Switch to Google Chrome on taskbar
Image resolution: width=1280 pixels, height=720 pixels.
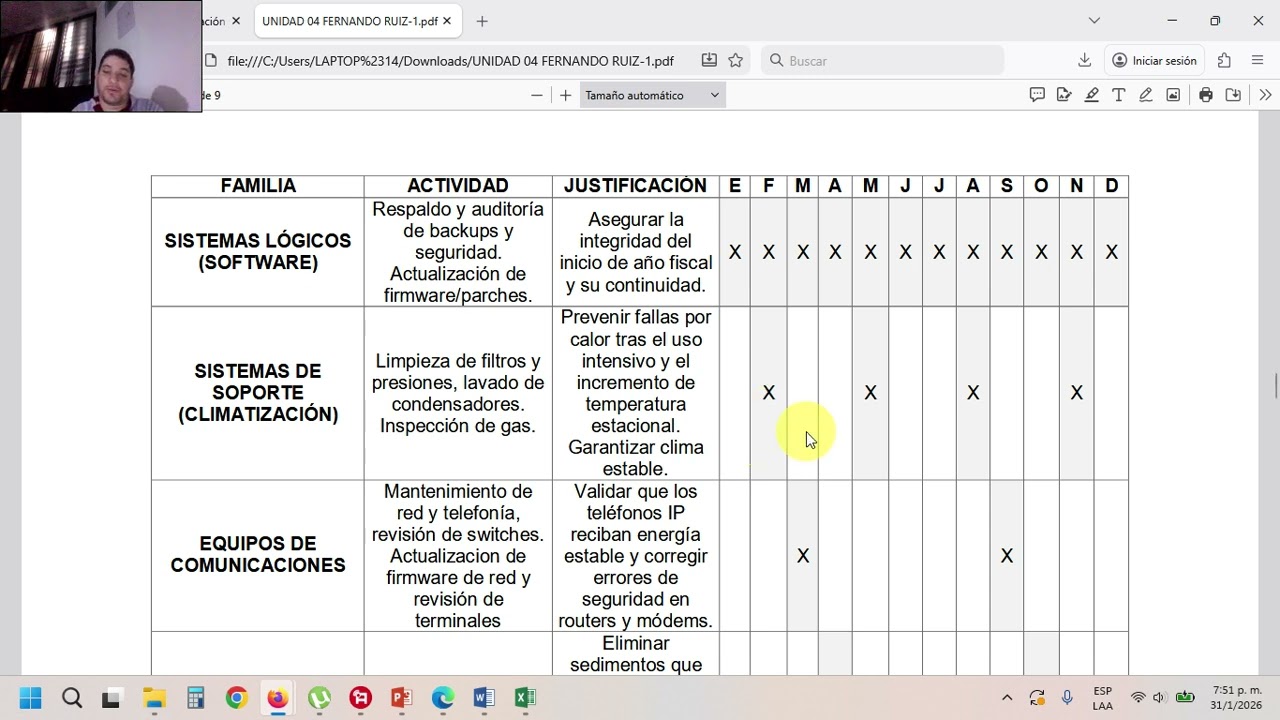[x=236, y=697]
